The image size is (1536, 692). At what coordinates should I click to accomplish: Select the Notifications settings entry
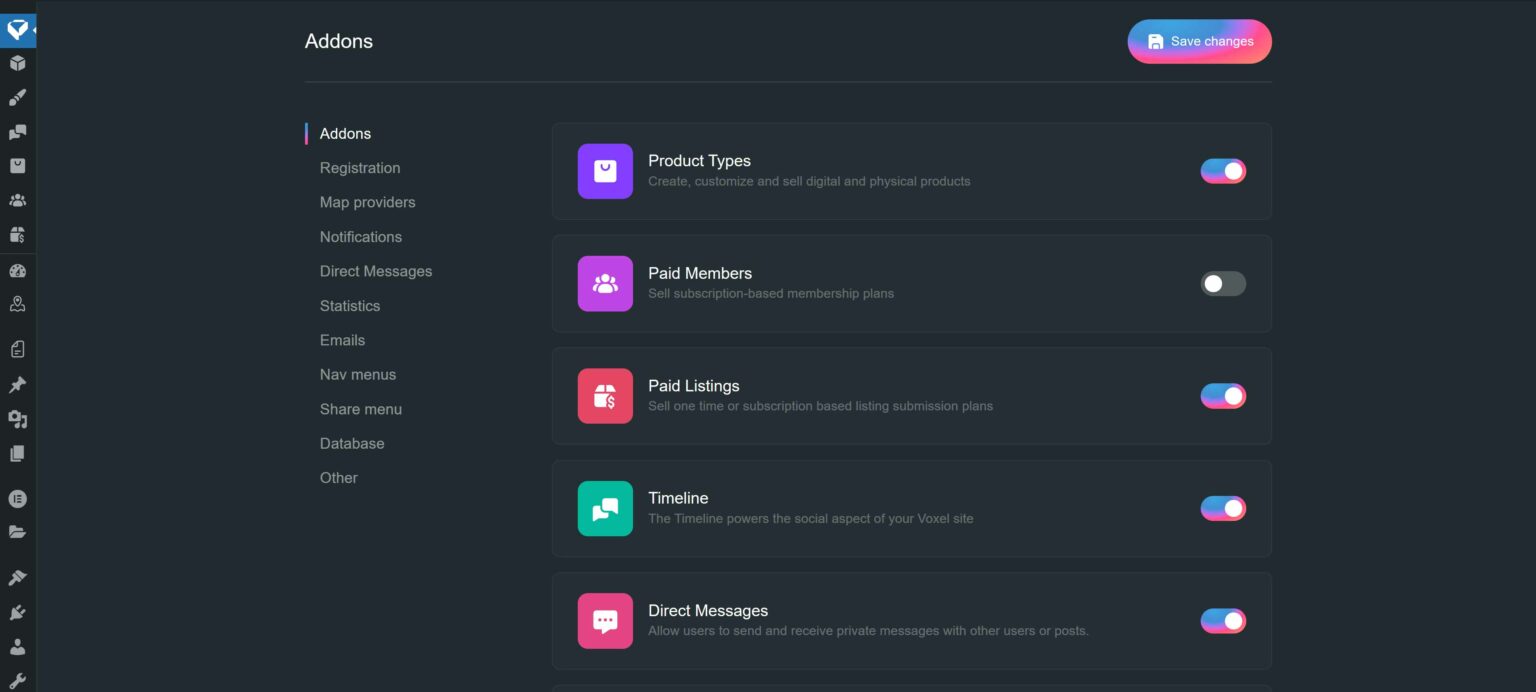[360, 236]
